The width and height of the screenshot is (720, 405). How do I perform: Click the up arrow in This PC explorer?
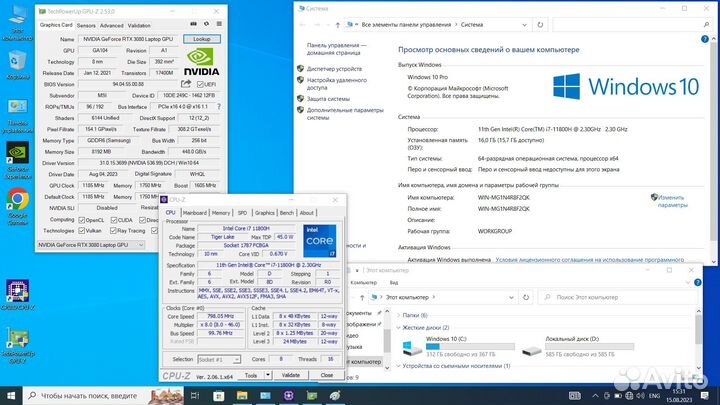[362, 298]
